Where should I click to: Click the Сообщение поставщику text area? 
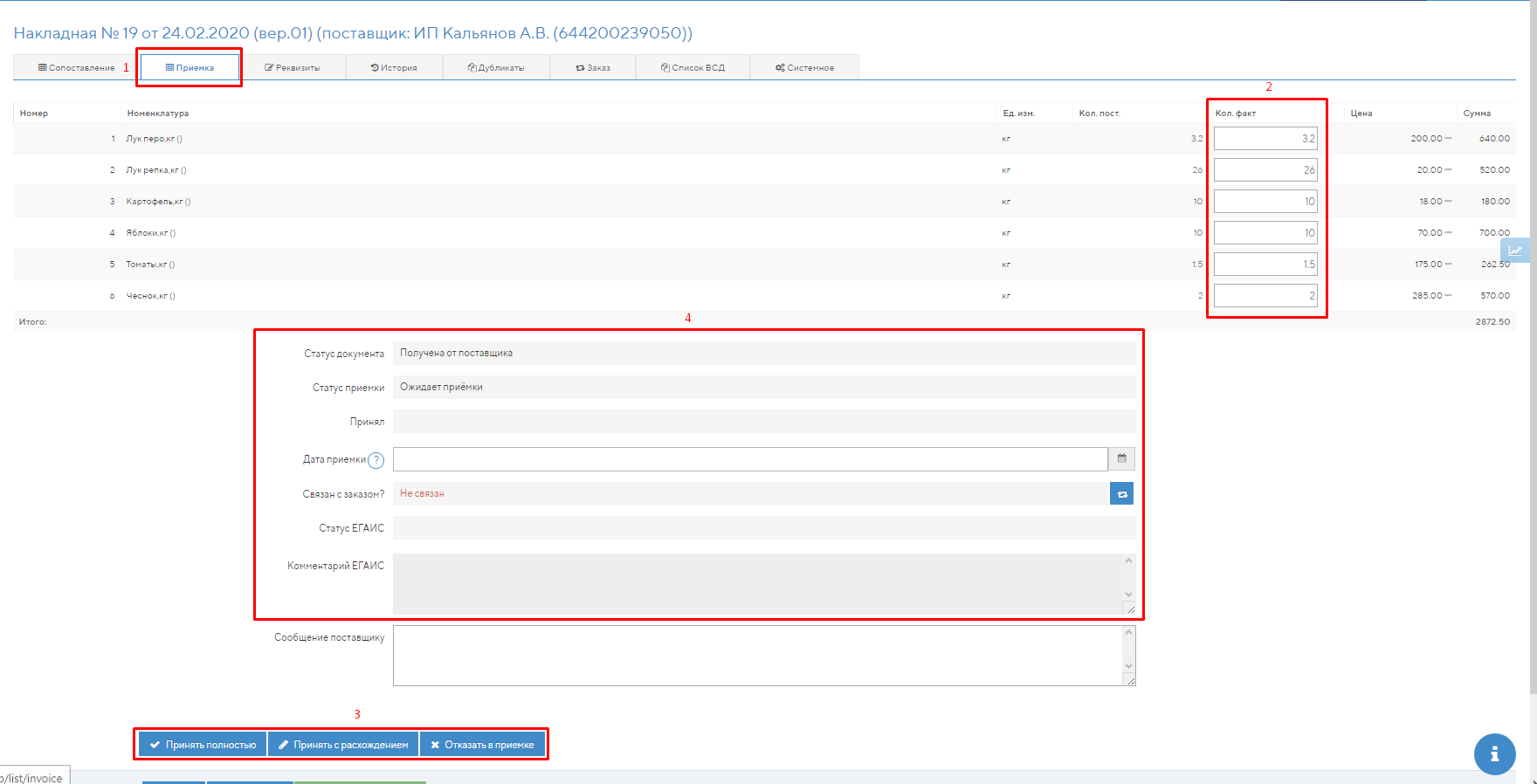[x=758, y=656]
